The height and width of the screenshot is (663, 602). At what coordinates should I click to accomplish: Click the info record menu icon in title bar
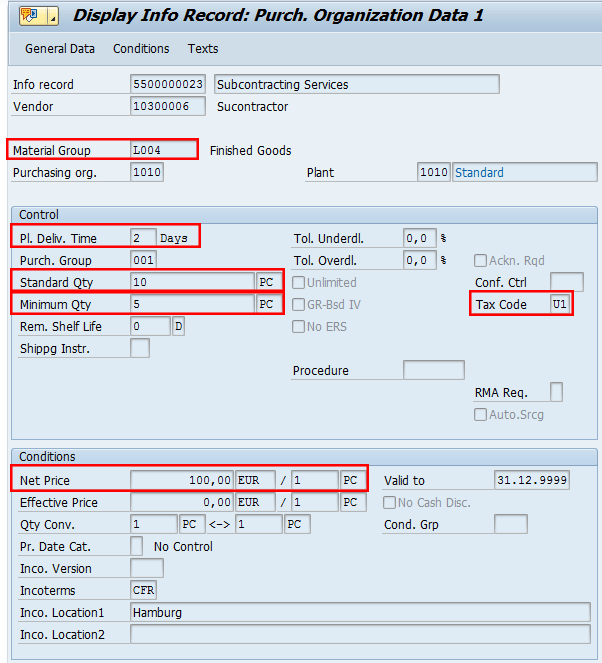coord(29,16)
